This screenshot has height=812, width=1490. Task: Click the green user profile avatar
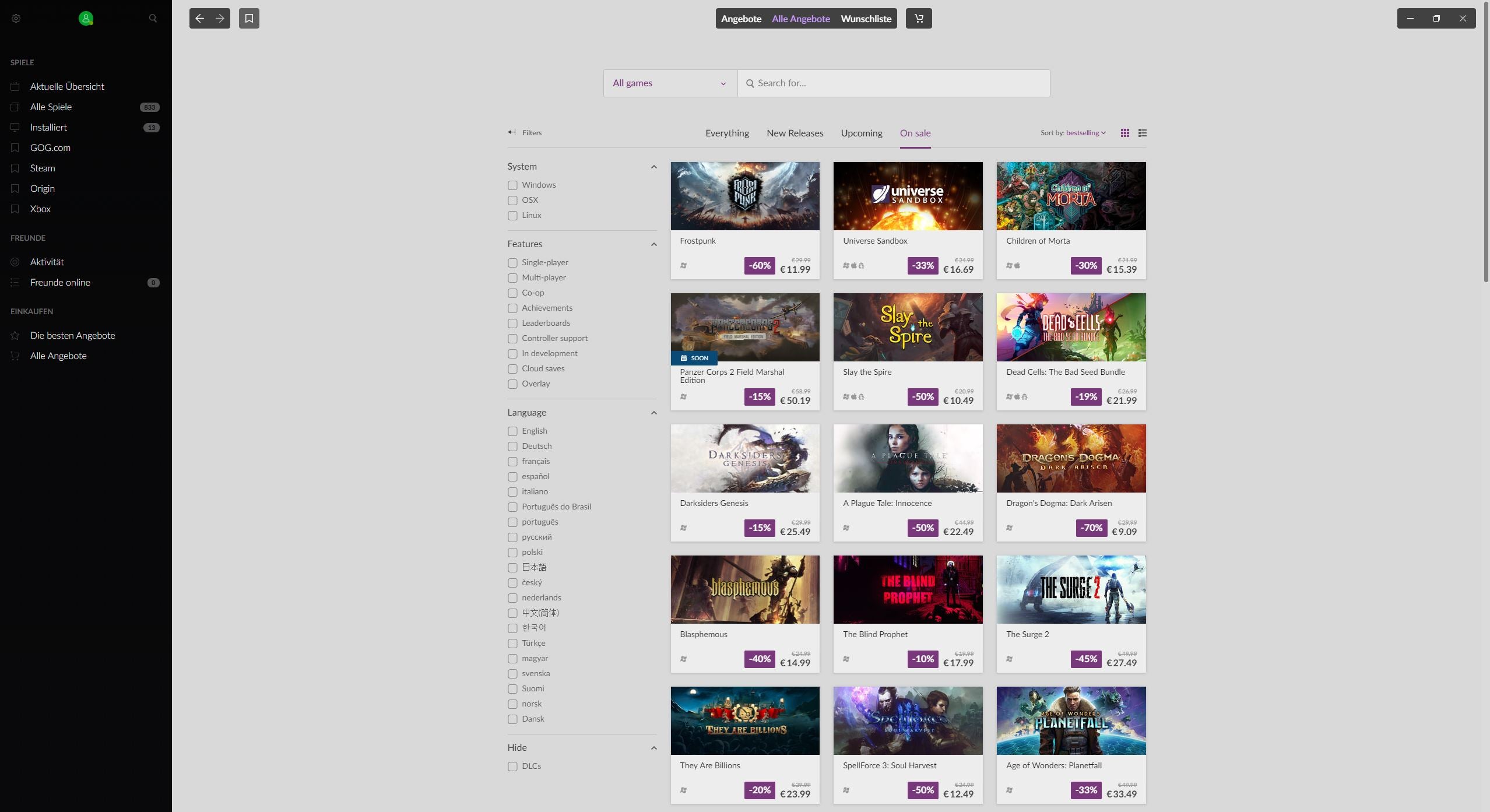(x=86, y=19)
